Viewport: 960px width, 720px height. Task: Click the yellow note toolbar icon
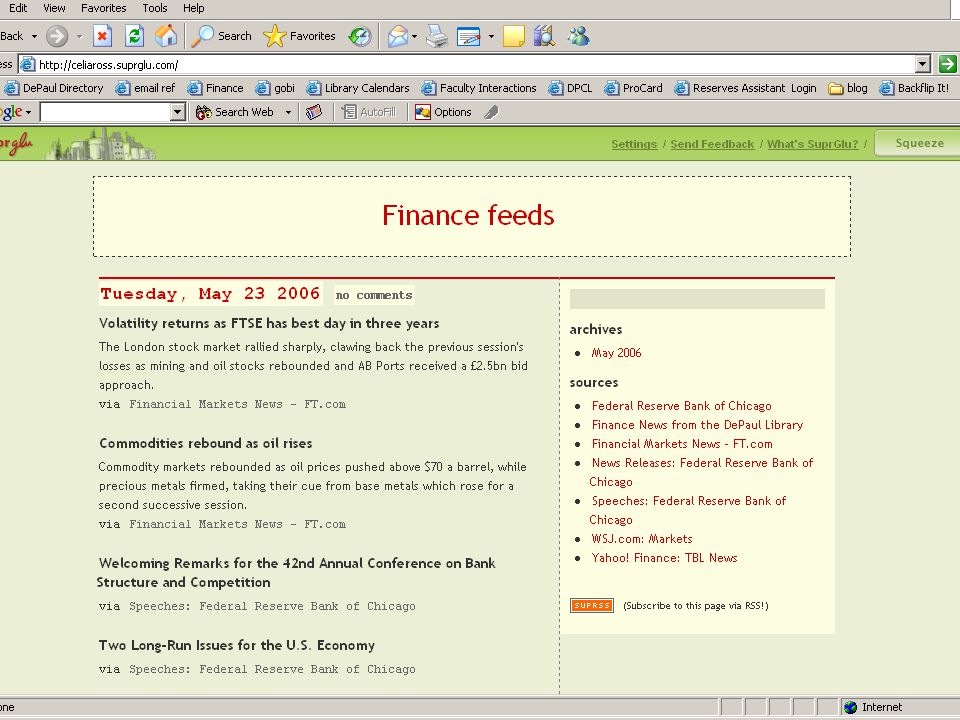pyautogui.click(x=514, y=36)
